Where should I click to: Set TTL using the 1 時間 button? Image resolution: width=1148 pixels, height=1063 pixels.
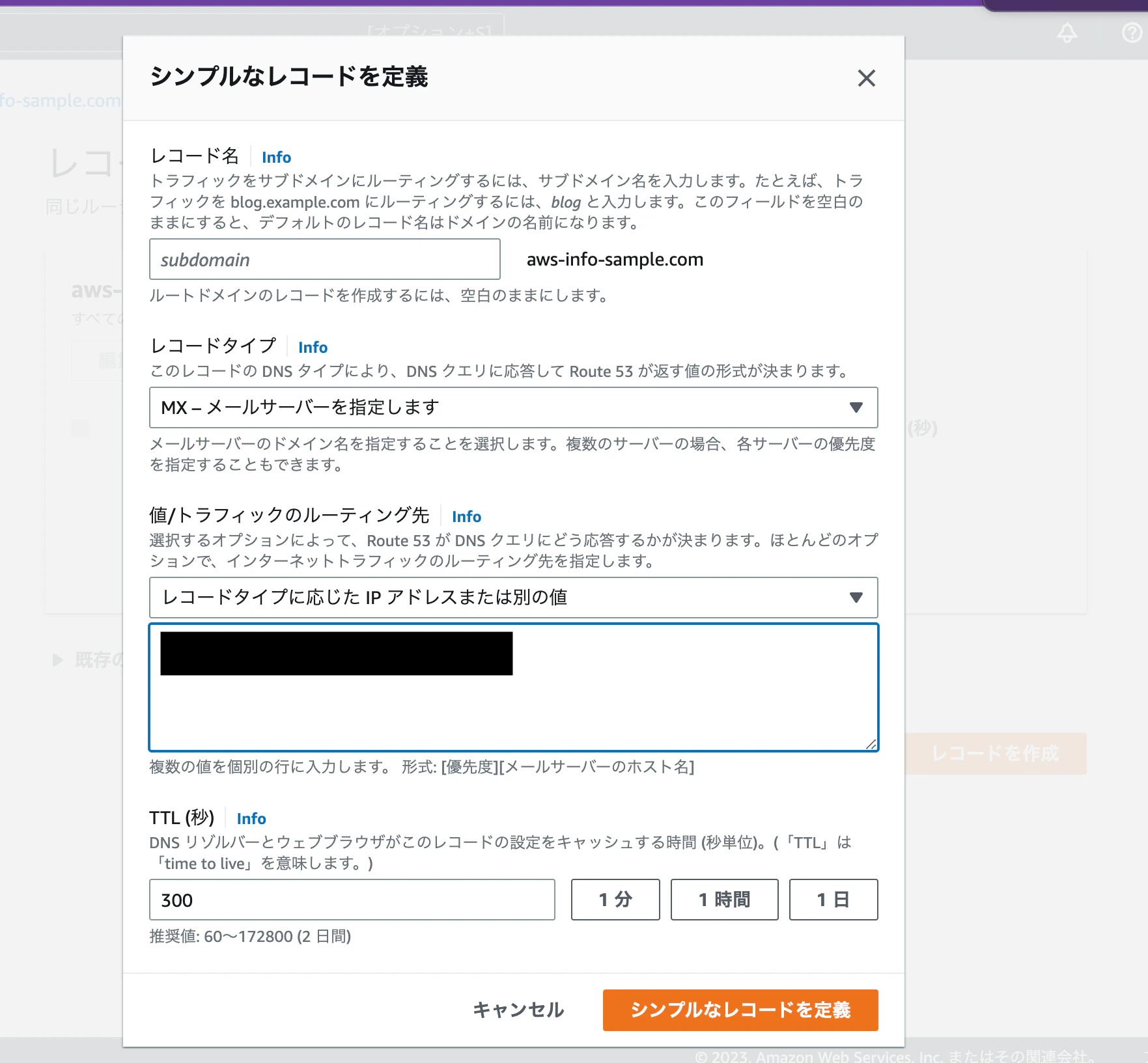(724, 900)
